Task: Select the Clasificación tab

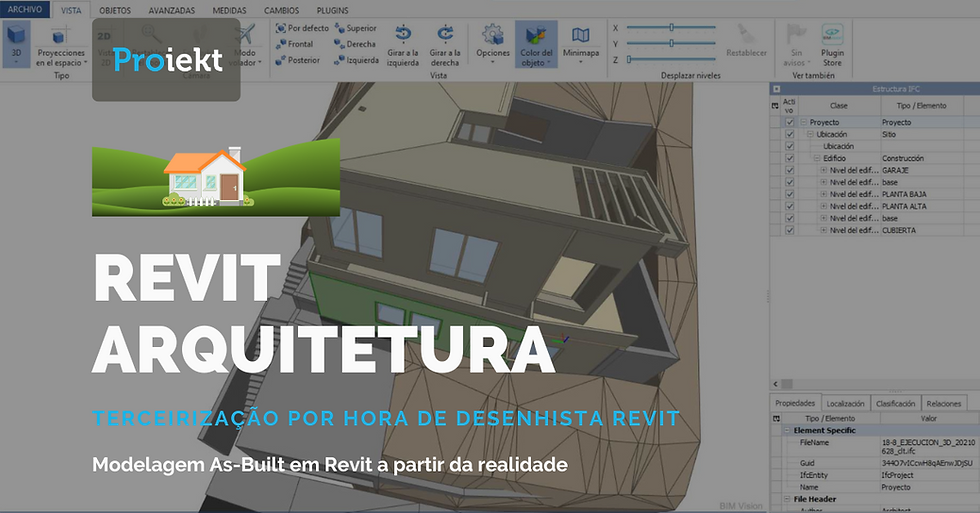Action: 896,404
